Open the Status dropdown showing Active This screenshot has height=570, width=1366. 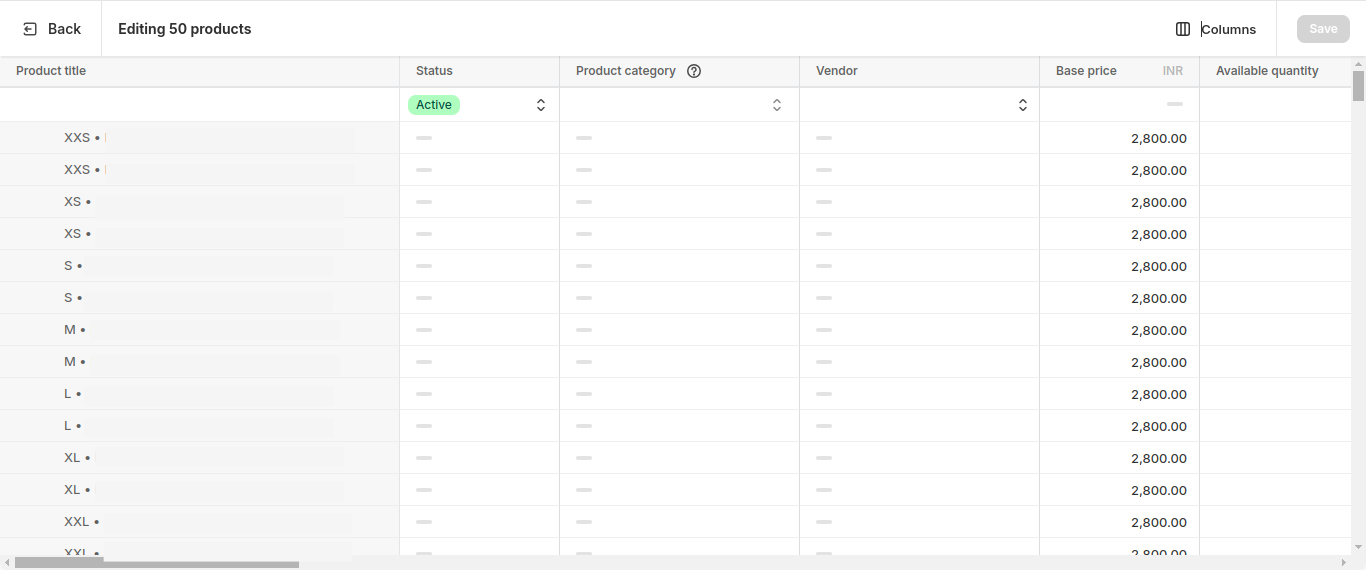coord(540,105)
